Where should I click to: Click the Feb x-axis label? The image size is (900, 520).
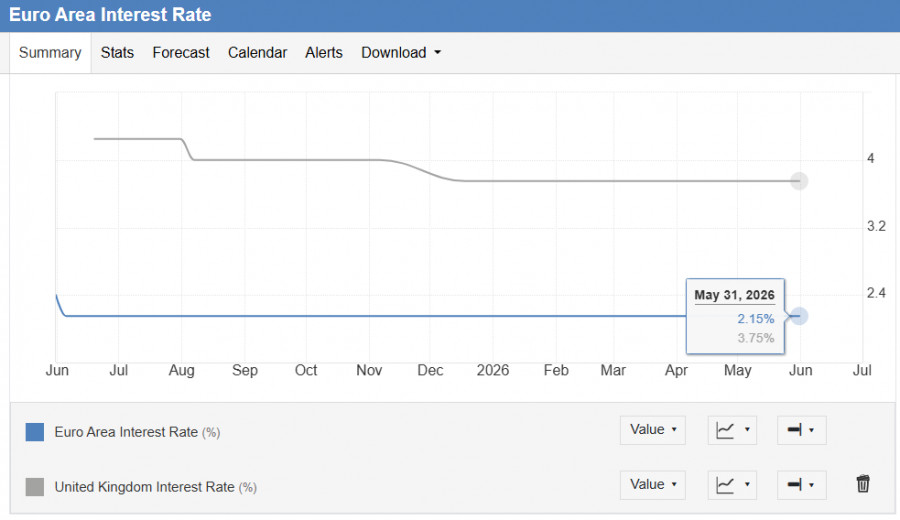tap(556, 370)
